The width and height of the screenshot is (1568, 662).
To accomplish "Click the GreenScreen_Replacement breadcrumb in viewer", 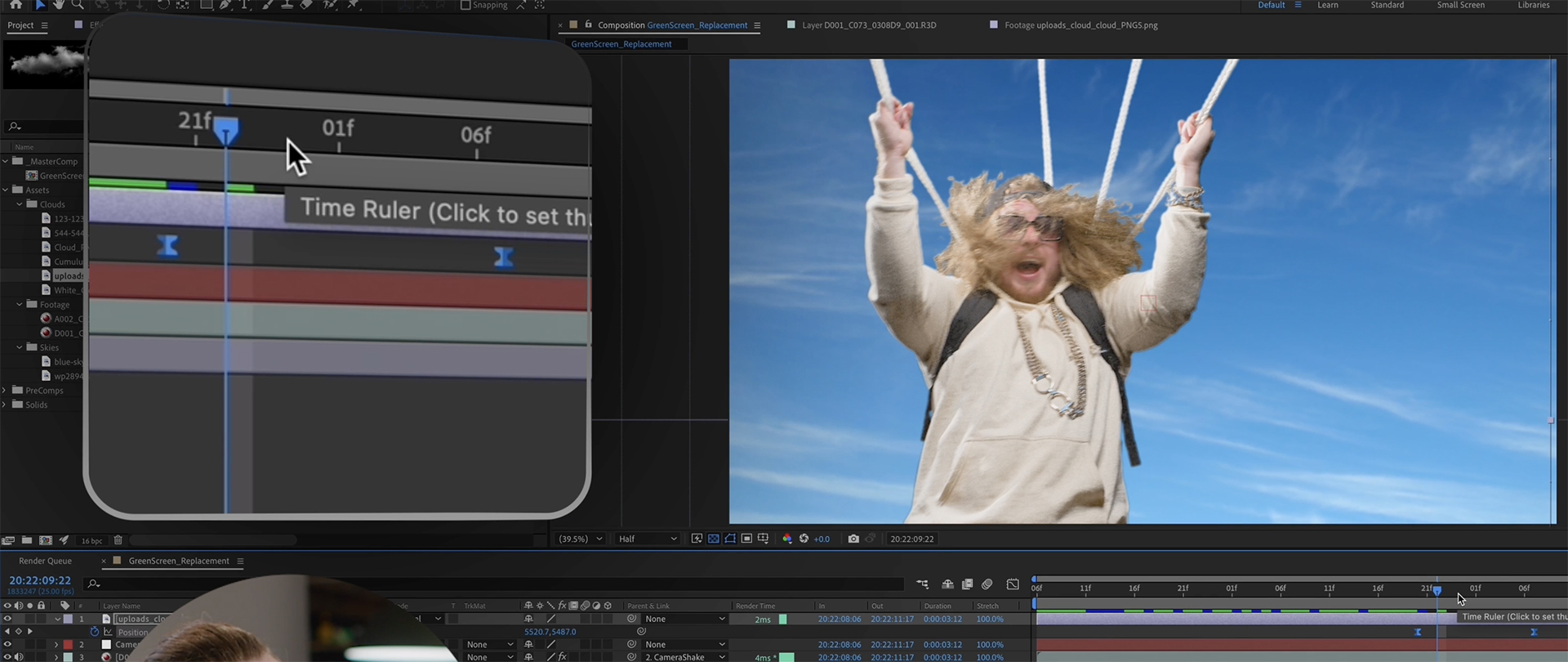I will click(x=621, y=44).
